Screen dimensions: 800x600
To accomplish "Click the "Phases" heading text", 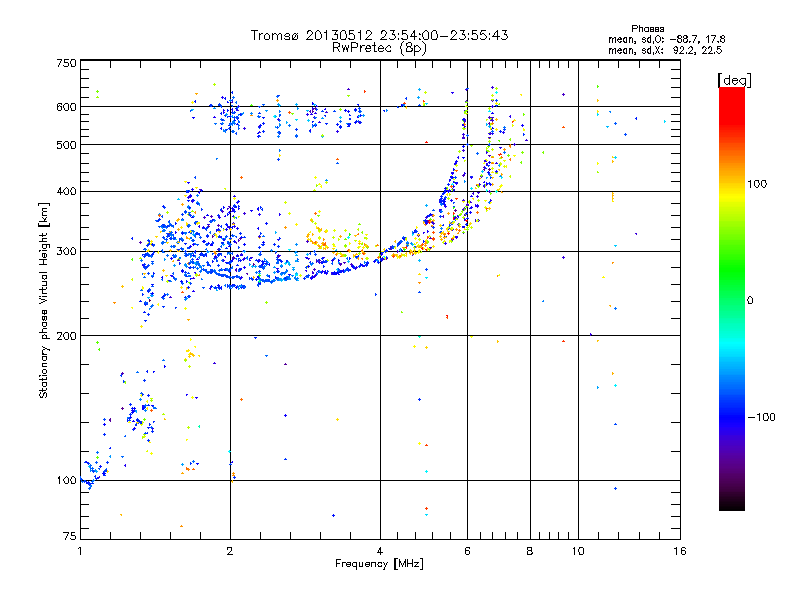I will coord(647,29).
